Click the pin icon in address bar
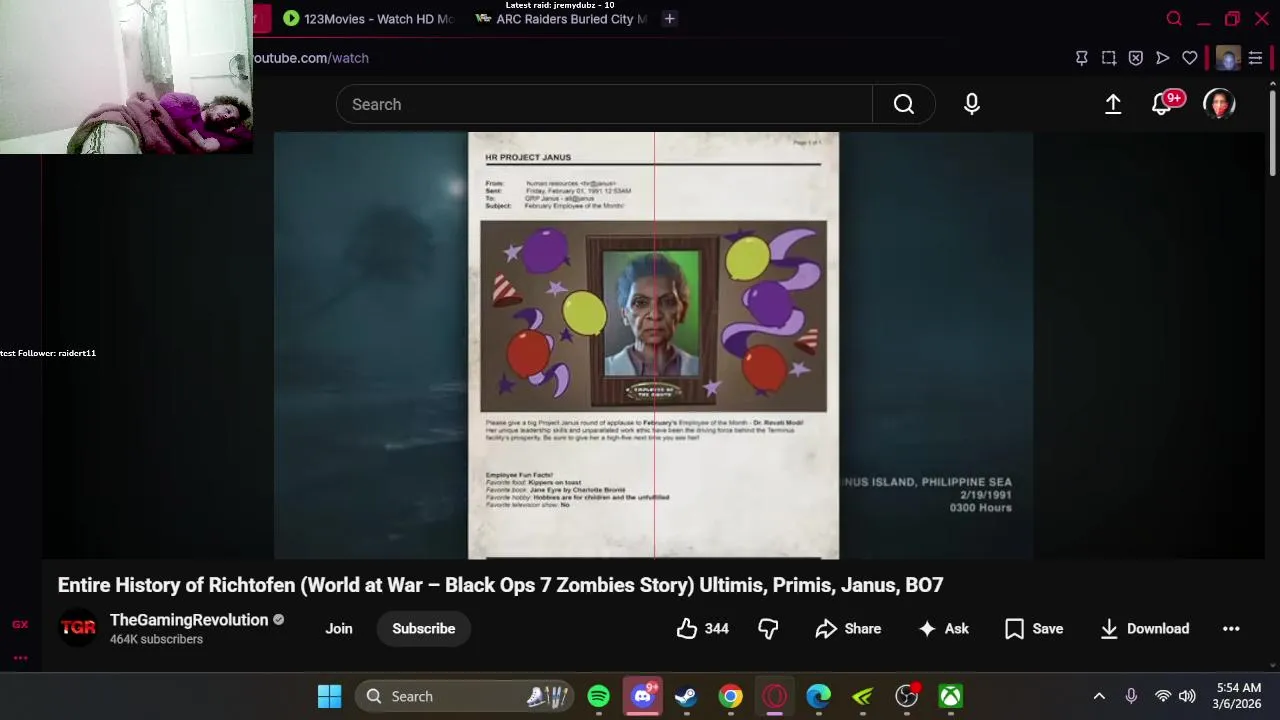 click(x=1082, y=58)
